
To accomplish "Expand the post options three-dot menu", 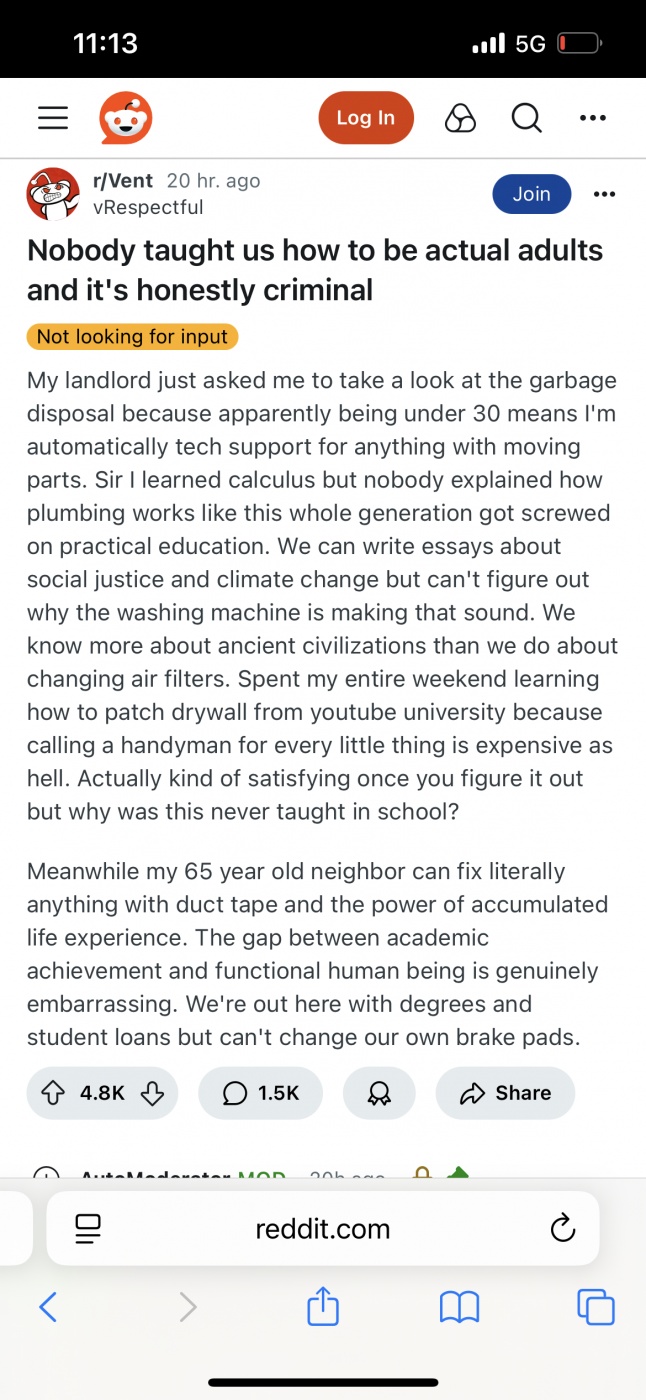I will tap(604, 194).
